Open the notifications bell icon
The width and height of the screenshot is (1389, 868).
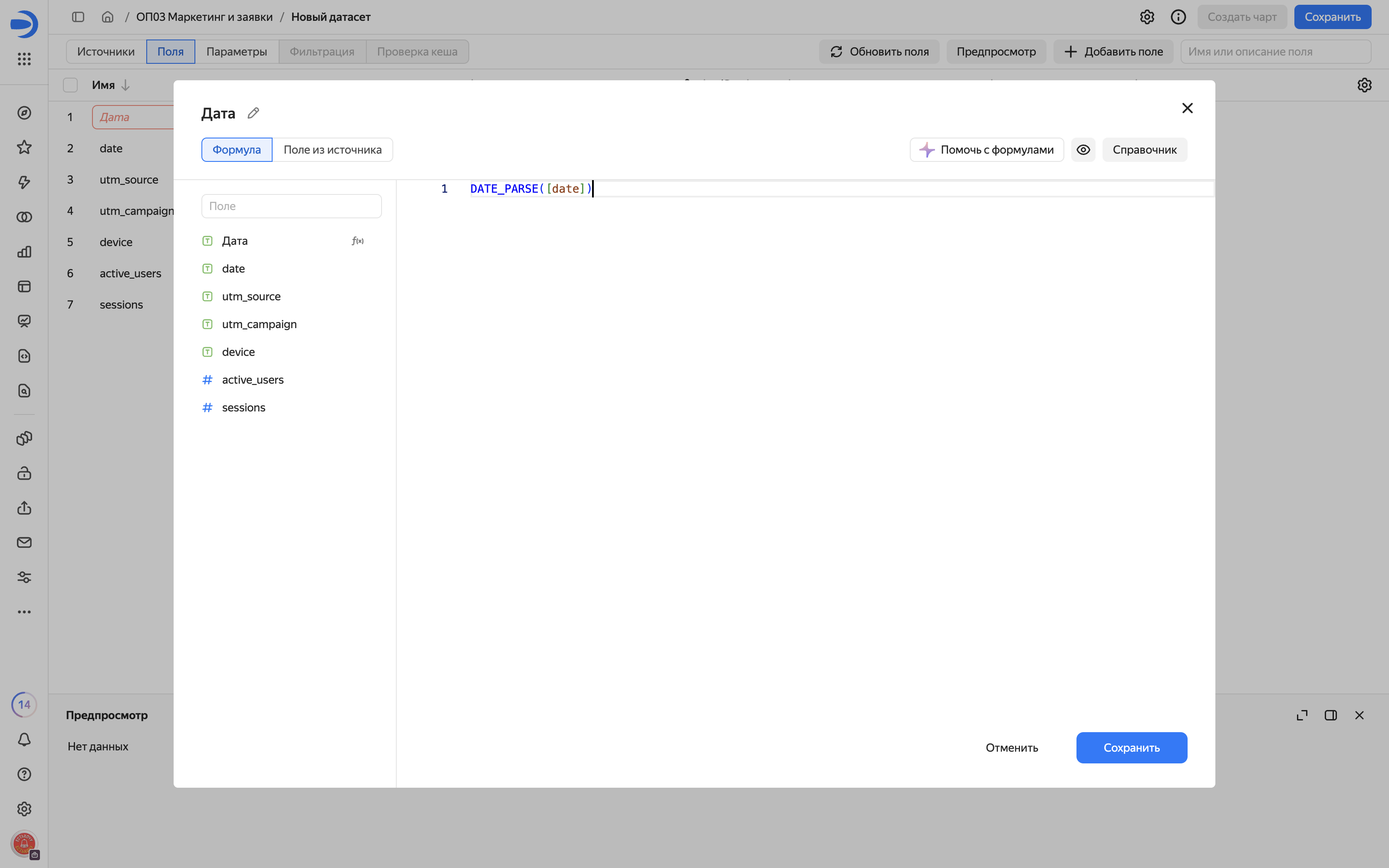coord(24,740)
